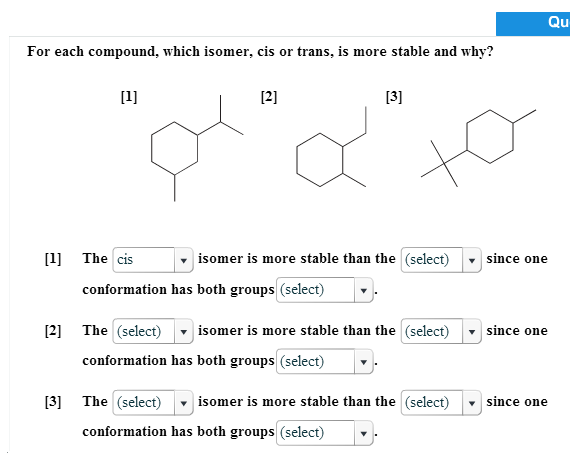The width and height of the screenshot is (570, 474).
Task: Expand second select dropdown in row 2
Action: pos(441,331)
